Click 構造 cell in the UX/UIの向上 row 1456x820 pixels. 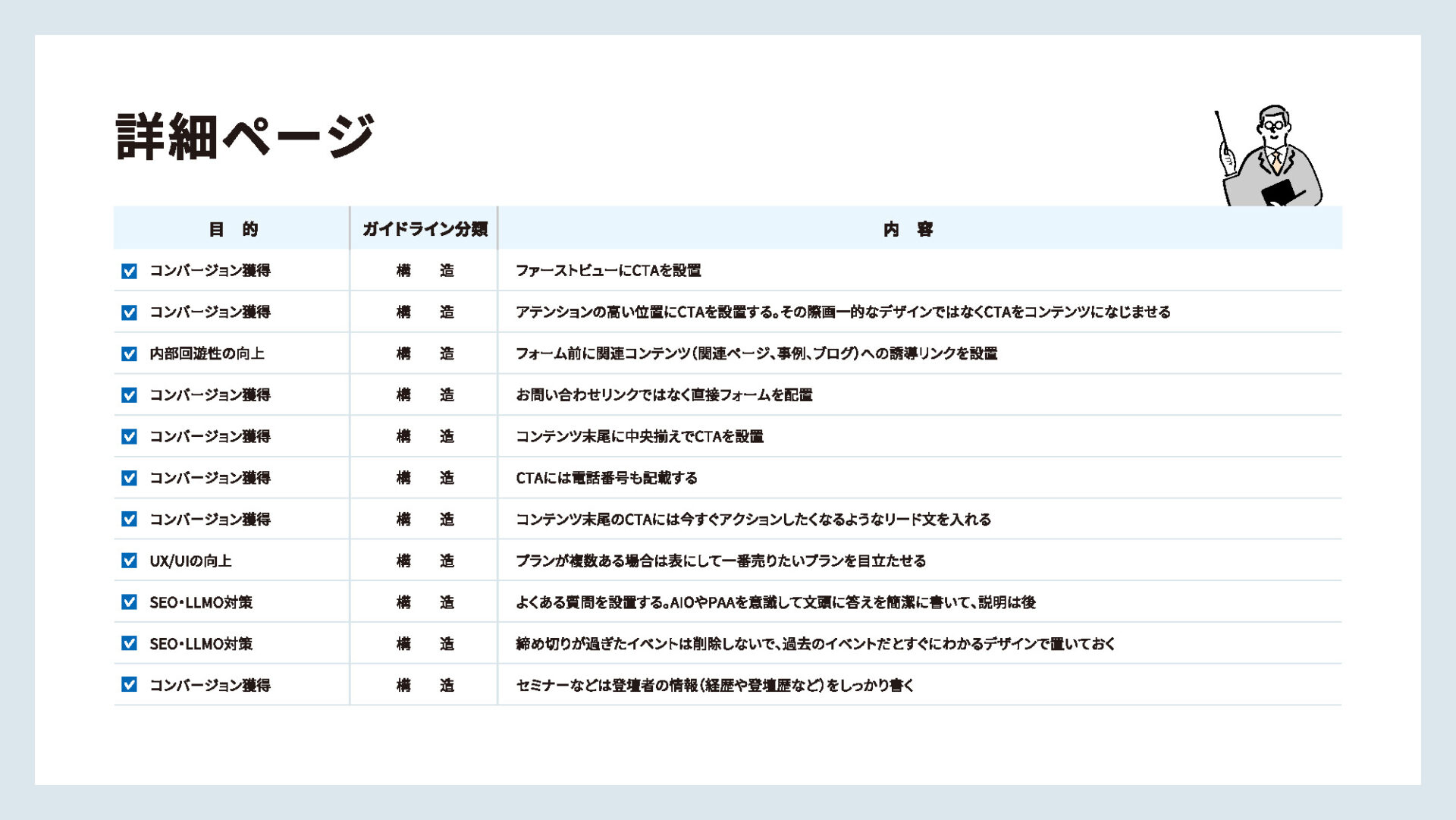[425, 561]
